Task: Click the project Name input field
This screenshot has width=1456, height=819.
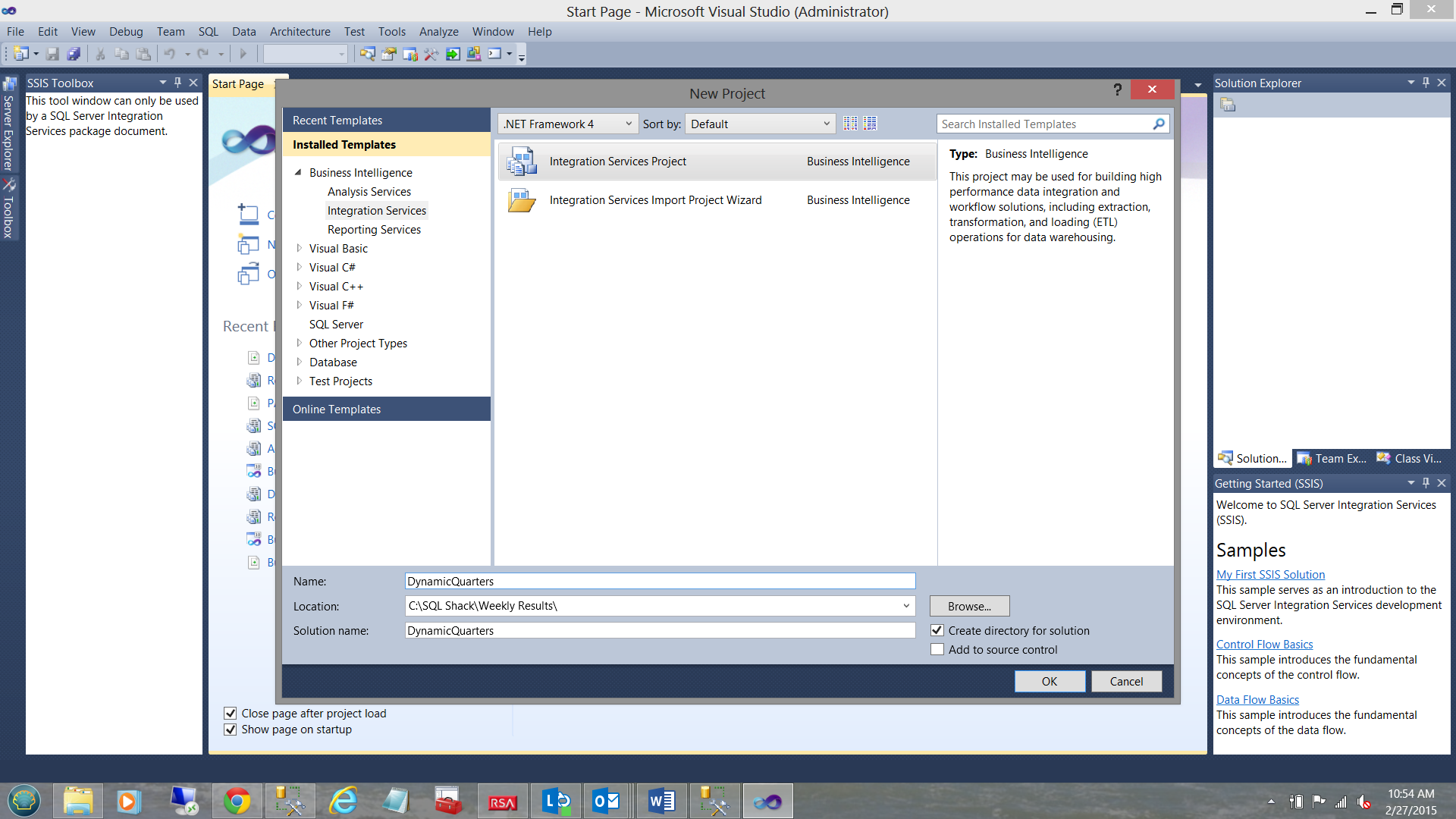Action: pyautogui.click(x=660, y=582)
